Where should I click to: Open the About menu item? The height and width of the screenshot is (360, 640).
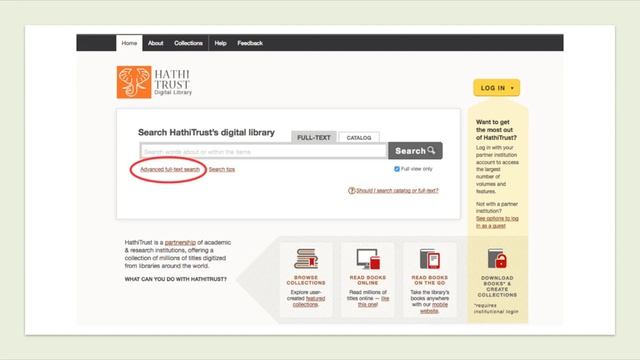pos(156,43)
